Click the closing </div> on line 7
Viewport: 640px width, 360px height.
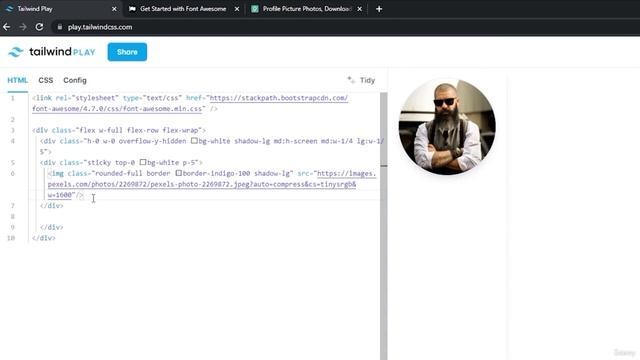coord(52,206)
